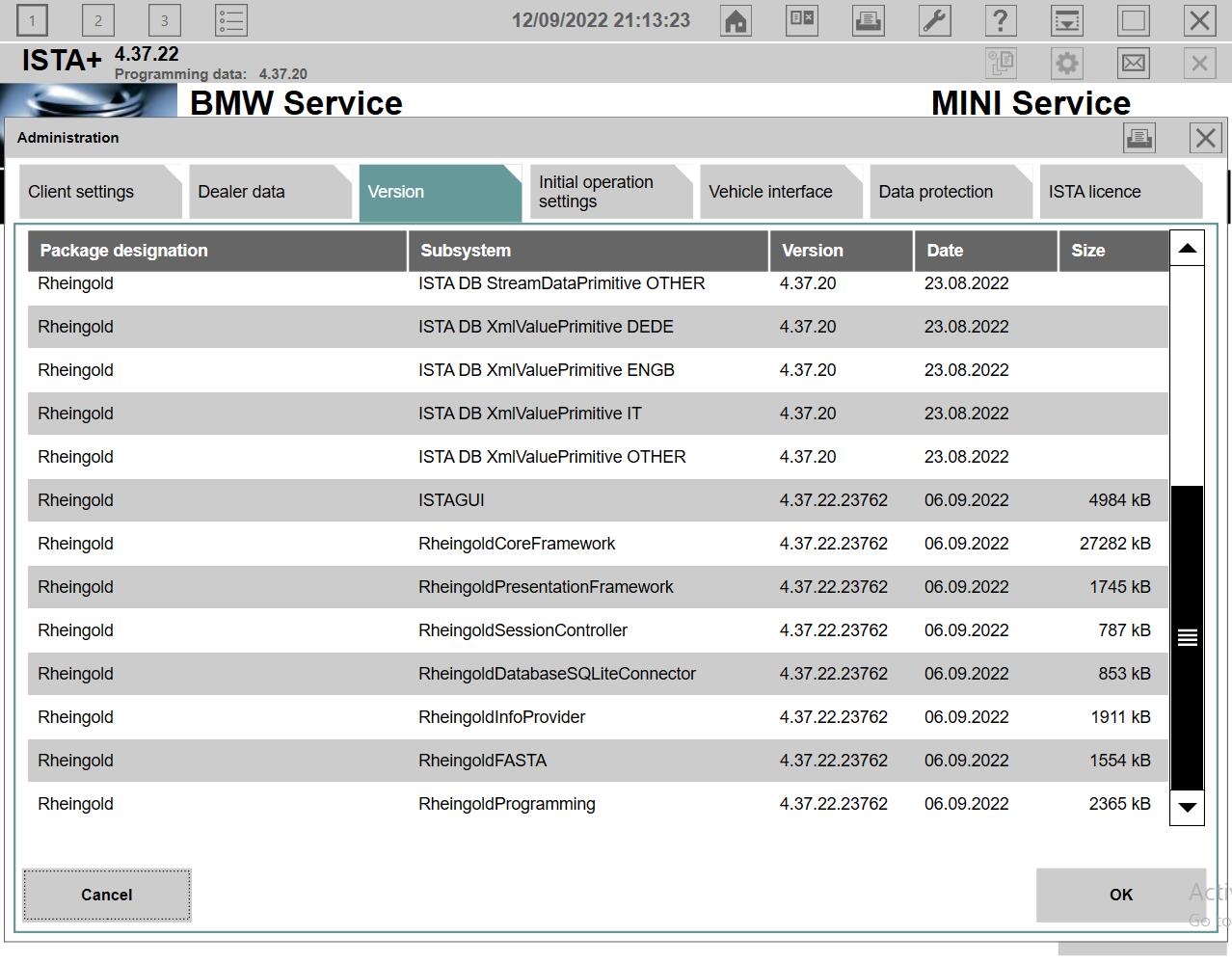
Task: Select ISTA DB XmlValuePrimitive ENGB row
Action: pos(598,370)
